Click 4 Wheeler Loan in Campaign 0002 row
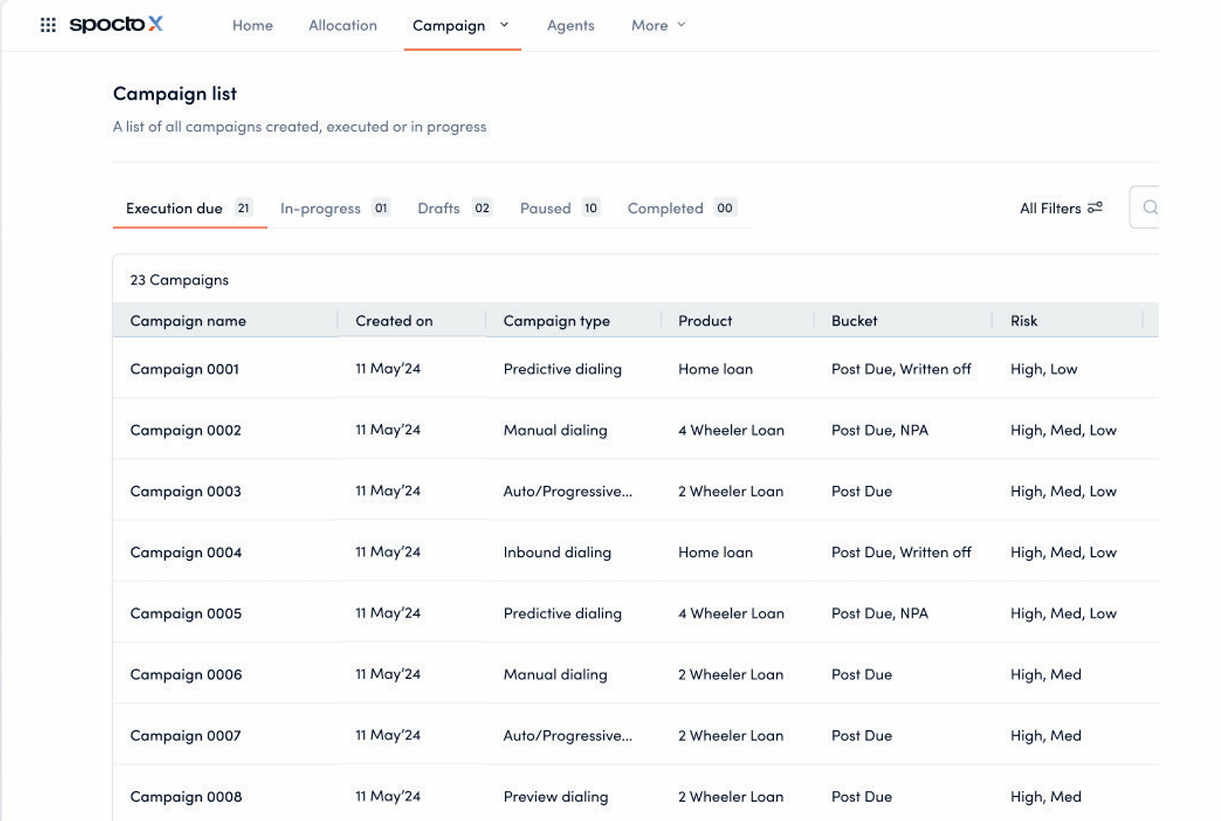The height and width of the screenshot is (821, 1221). pyautogui.click(x=731, y=430)
